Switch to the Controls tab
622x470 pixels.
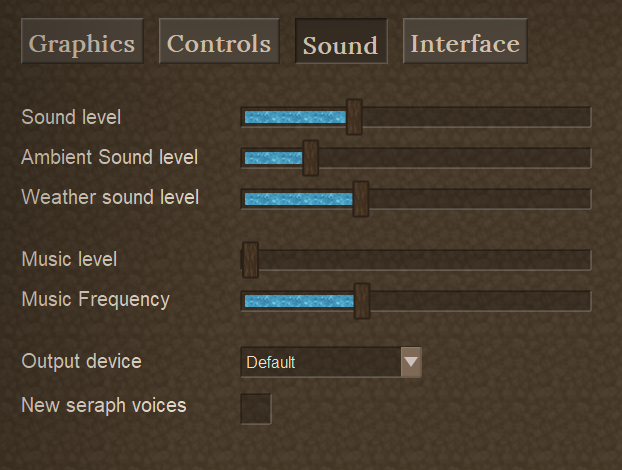(x=219, y=43)
